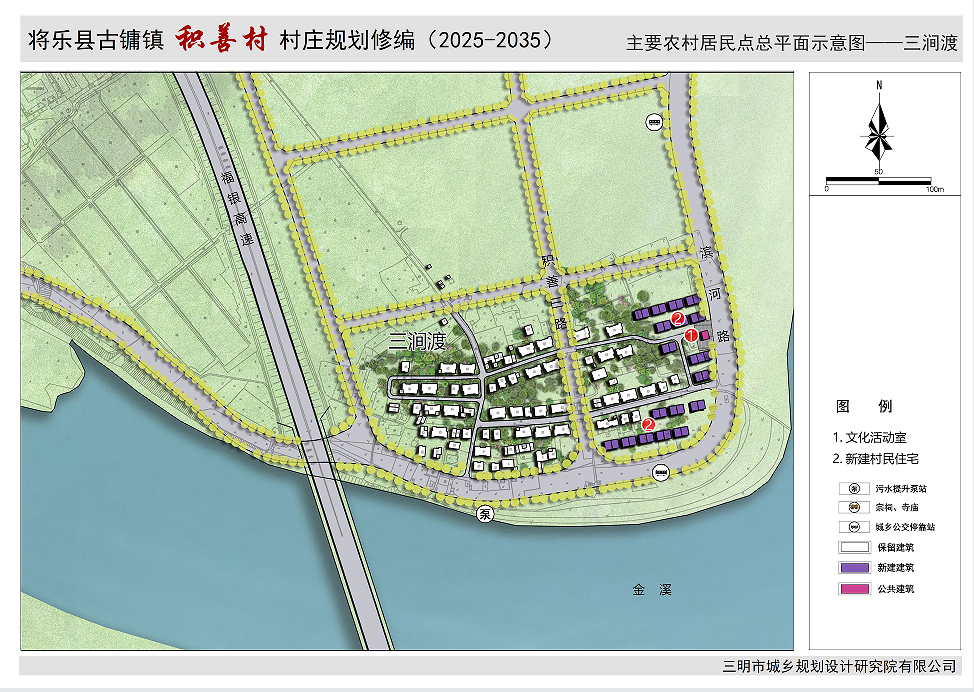Image resolution: width=974 pixels, height=692 pixels.
Task: Click the red 积善村 title text
Action: (x=222, y=41)
